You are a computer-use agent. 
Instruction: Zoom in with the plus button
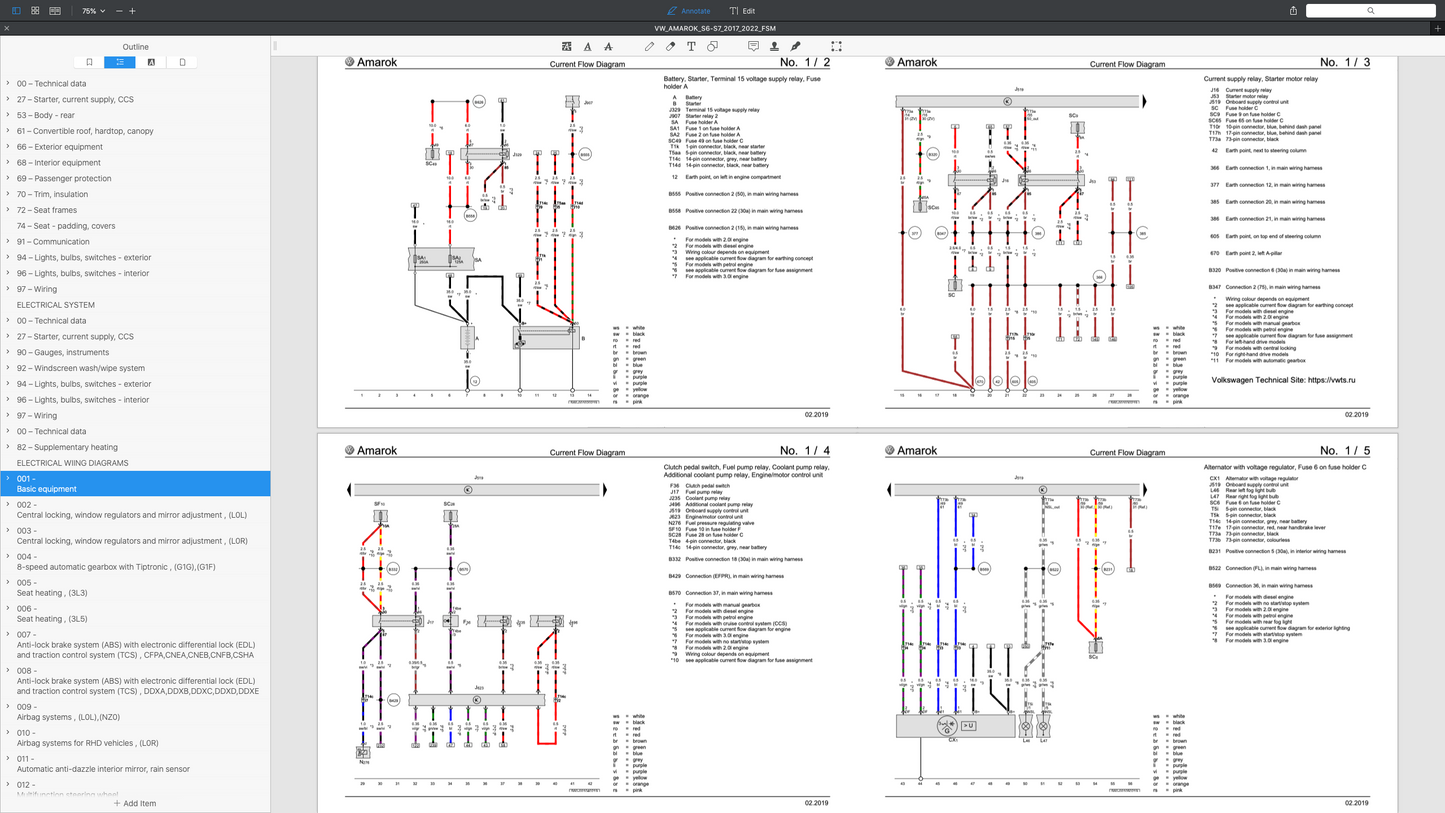[132, 11]
